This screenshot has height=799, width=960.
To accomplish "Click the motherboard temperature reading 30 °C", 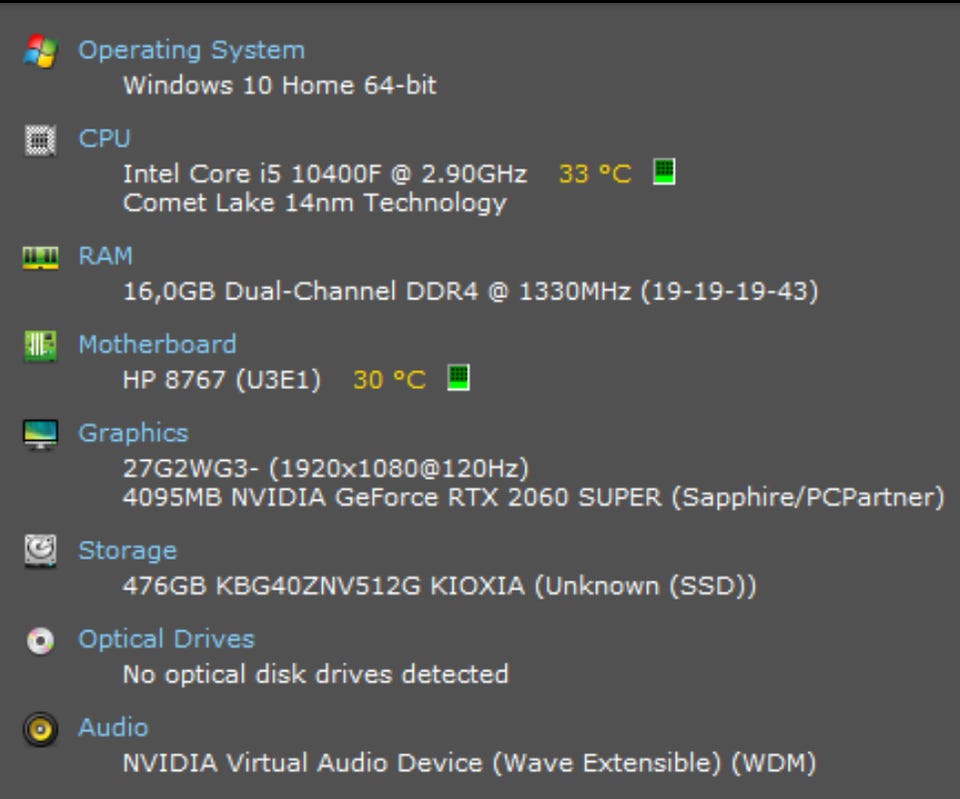I will coord(389,380).
